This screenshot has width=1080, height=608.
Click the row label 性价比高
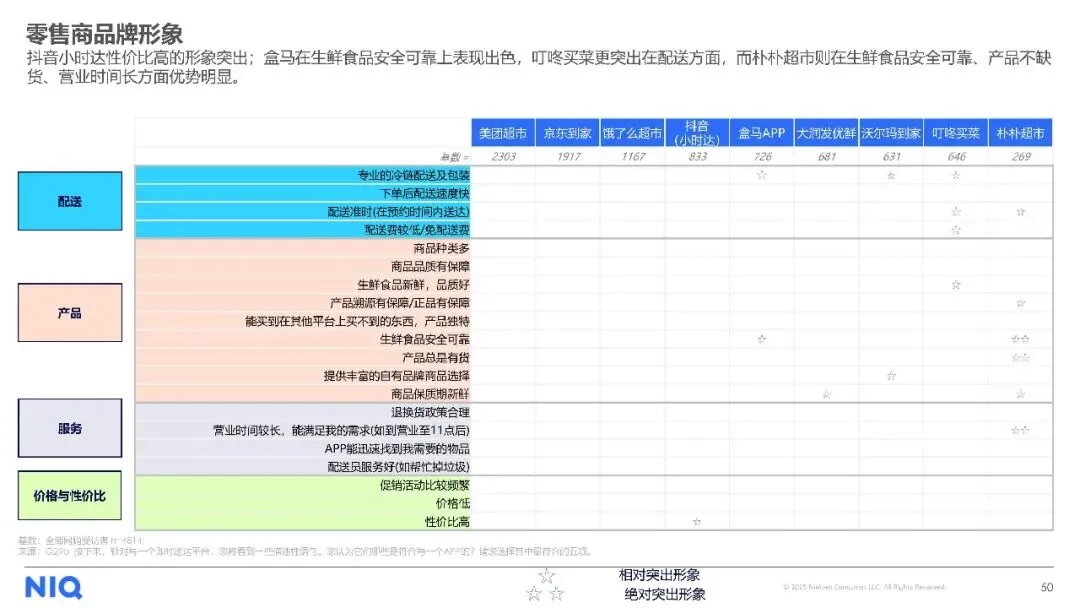coord(447,522)
